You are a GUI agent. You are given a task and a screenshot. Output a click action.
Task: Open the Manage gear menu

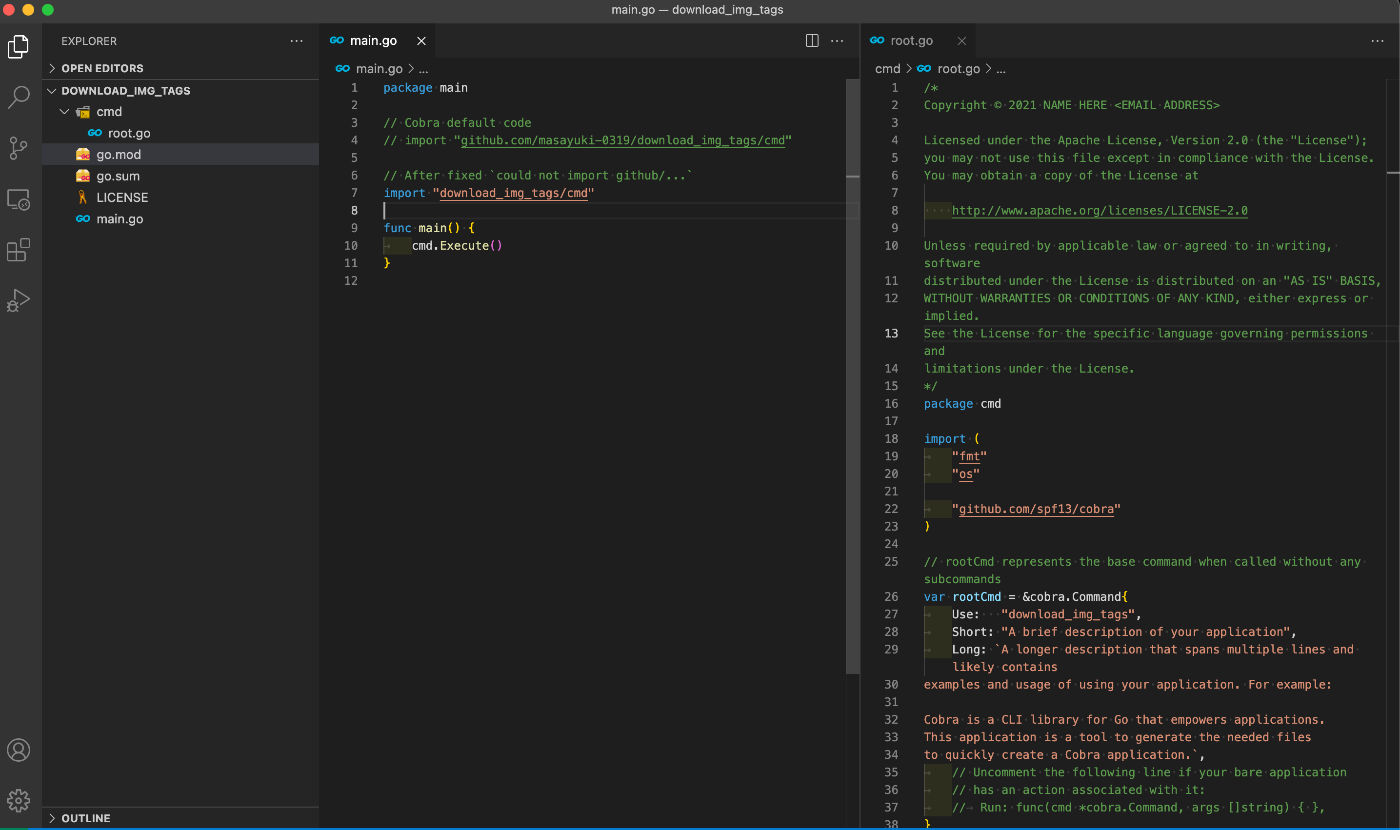[x=19, y=800]
